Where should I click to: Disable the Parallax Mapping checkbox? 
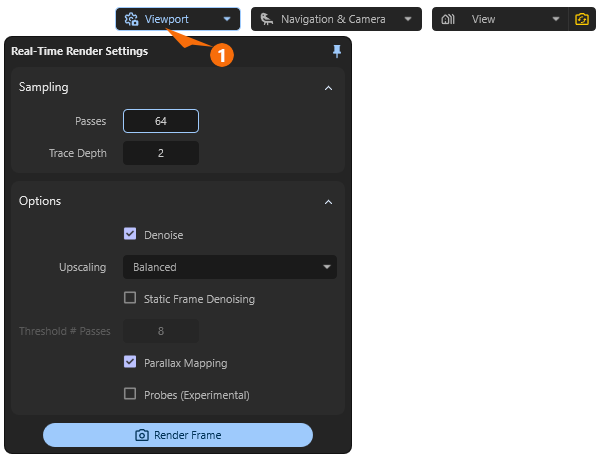130,361
